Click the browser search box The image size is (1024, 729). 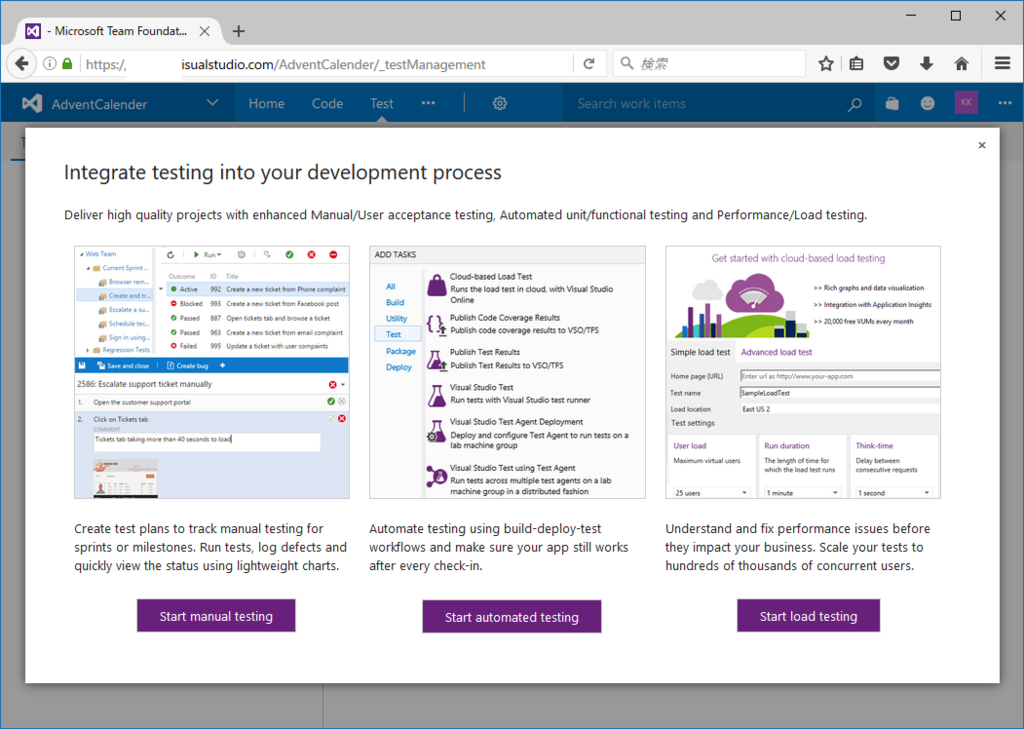[709, 63]
